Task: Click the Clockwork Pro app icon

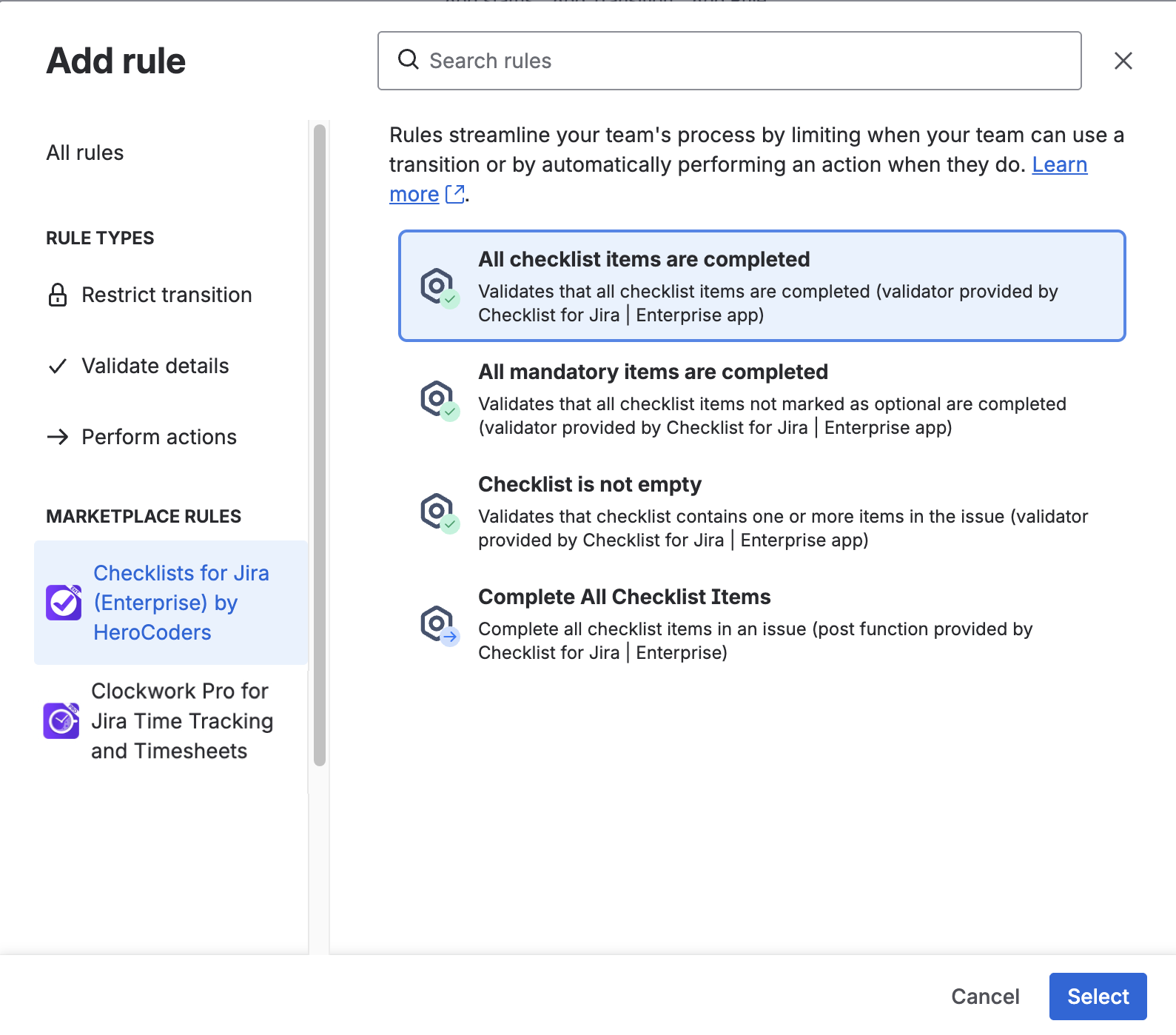Action: point(61,720)
